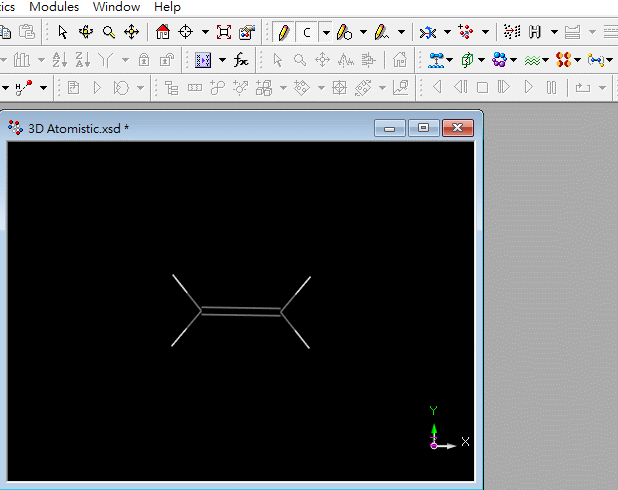Click the Fit to View icon
Image resolution: width=618 pixels, height=490 pixels.
[223, 32]
